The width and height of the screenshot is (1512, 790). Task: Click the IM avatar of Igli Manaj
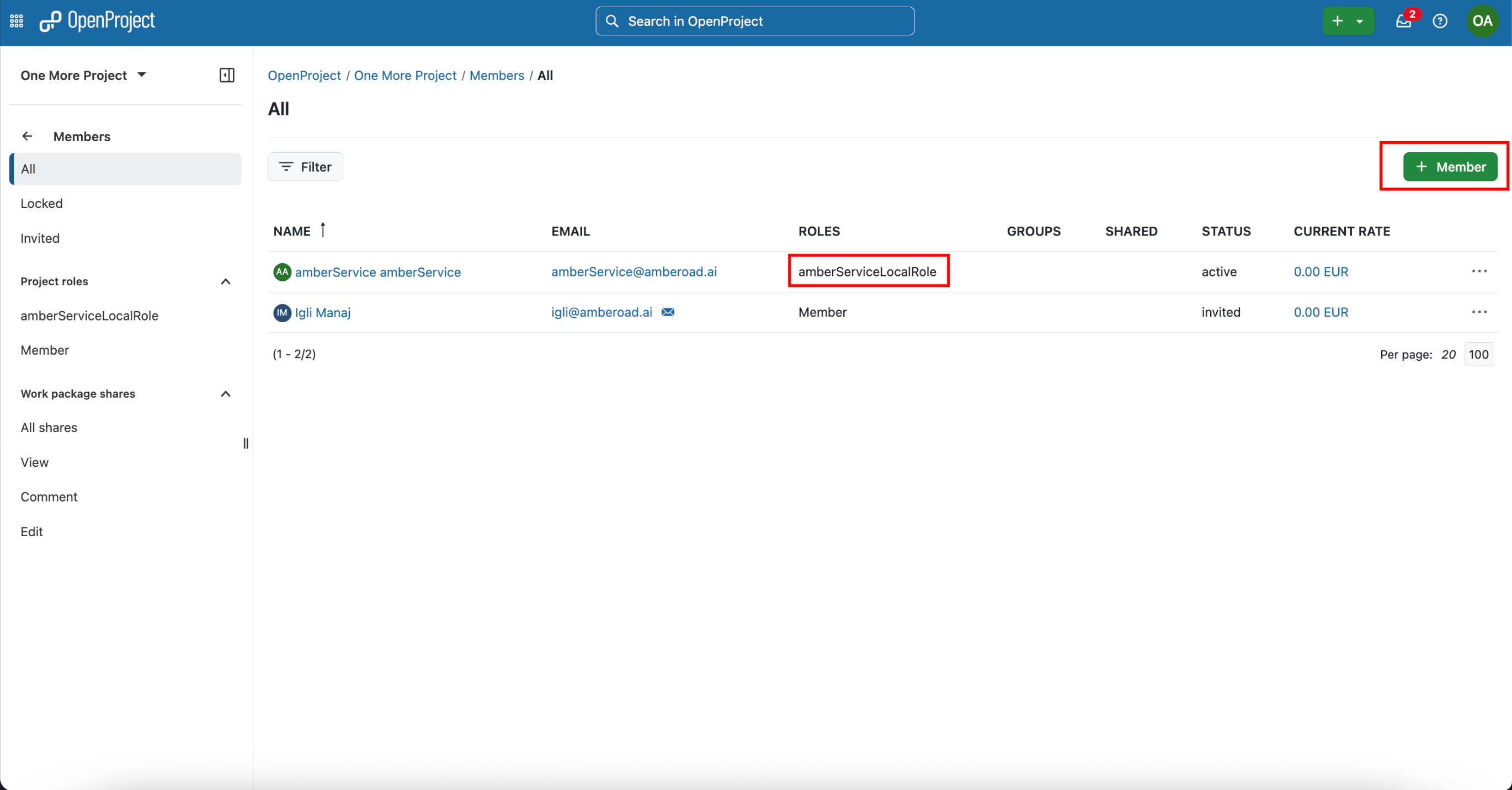tap(283, 312)
